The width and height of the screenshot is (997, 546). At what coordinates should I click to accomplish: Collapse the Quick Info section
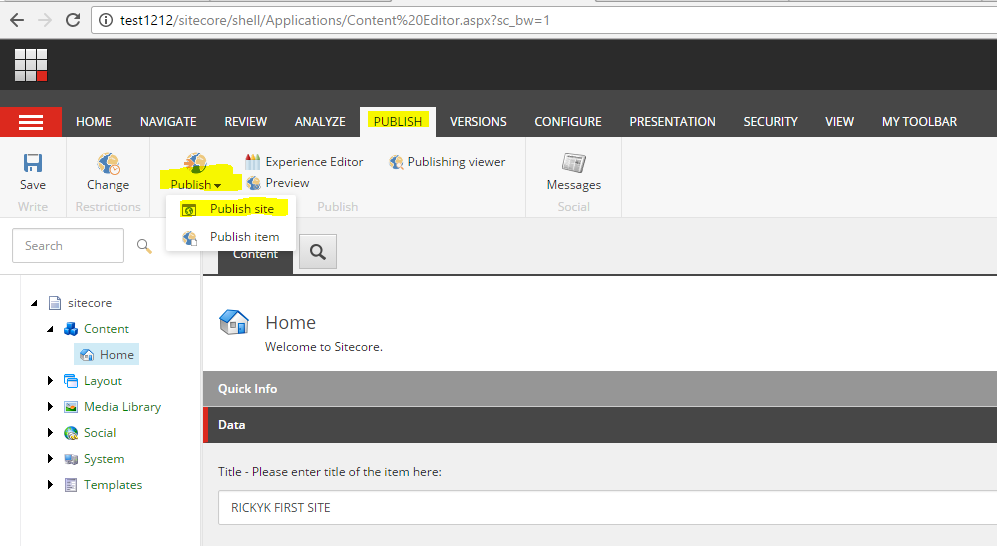click(x=600, y=388)
